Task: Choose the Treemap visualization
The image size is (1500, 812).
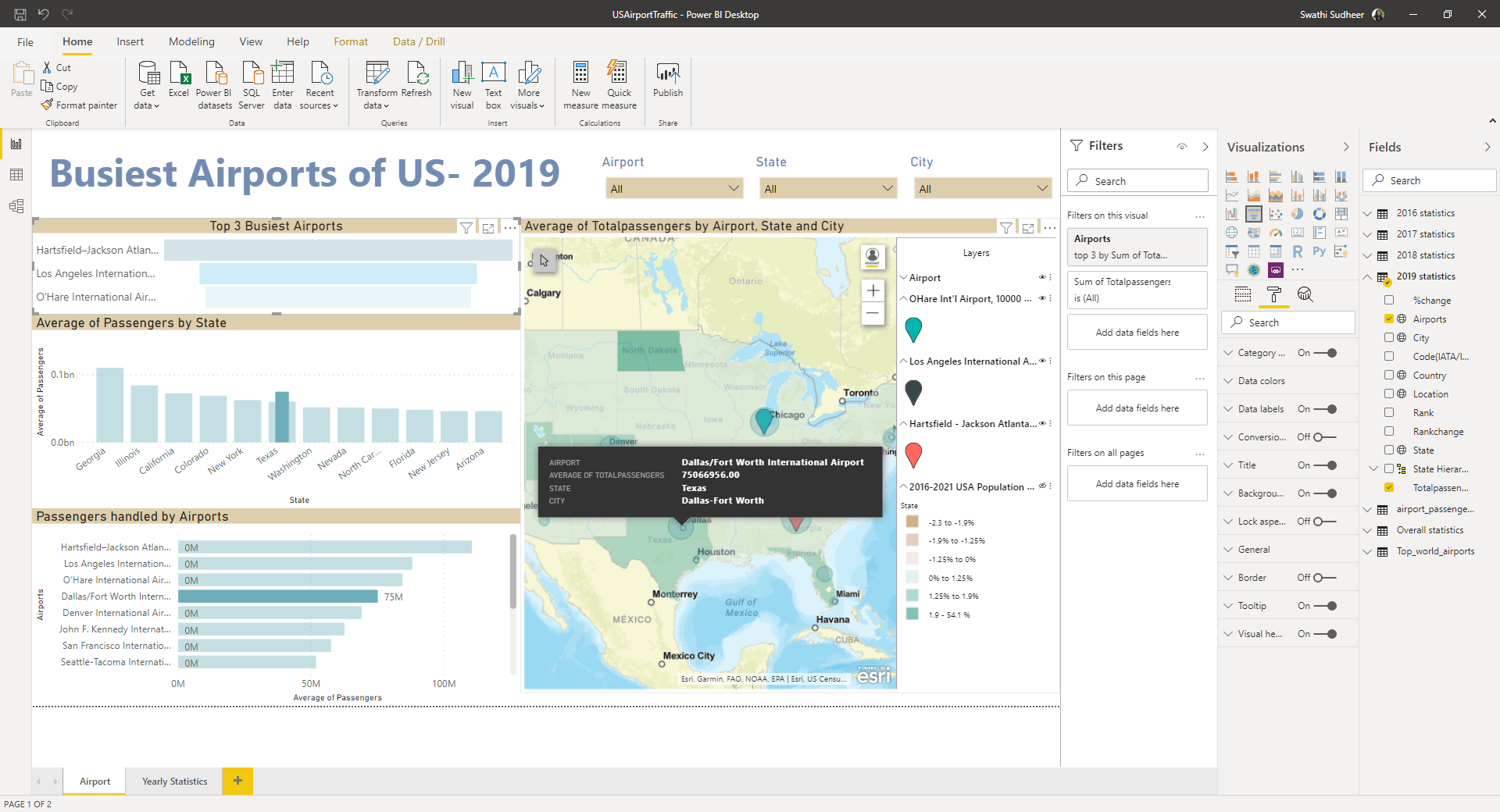Action: [x=1341, y=214]
